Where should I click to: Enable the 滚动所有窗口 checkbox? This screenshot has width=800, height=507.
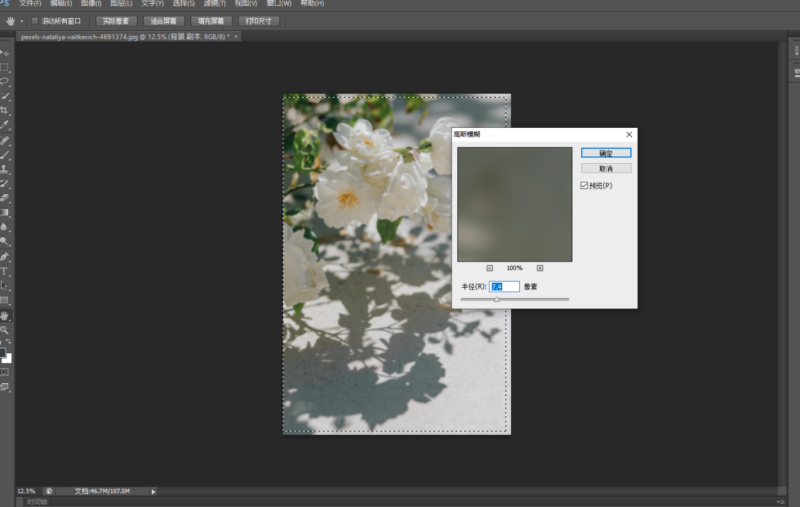[35, 20]
